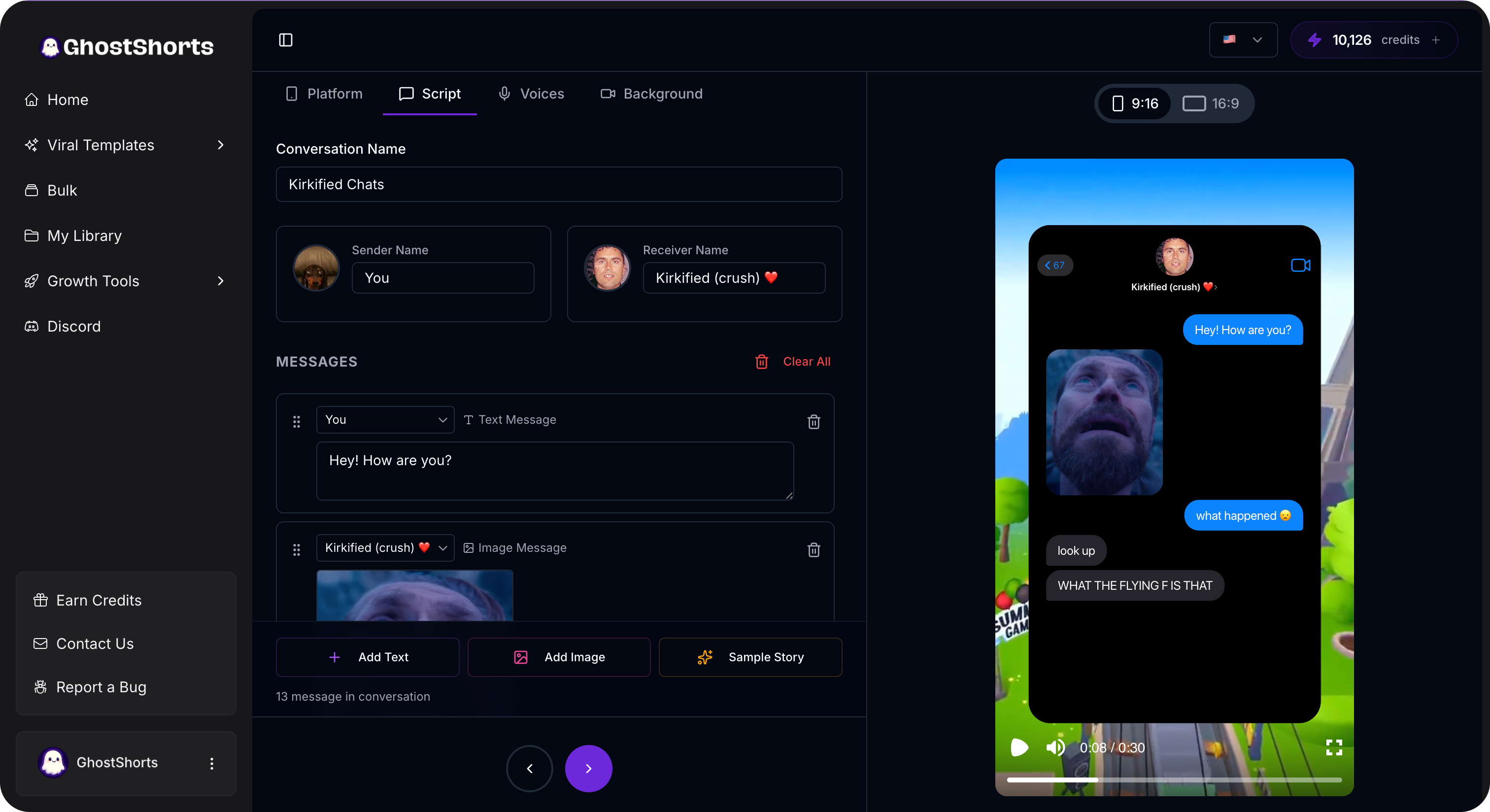
Task: Add credits with the plus icon
Action: coord(1436,40)
